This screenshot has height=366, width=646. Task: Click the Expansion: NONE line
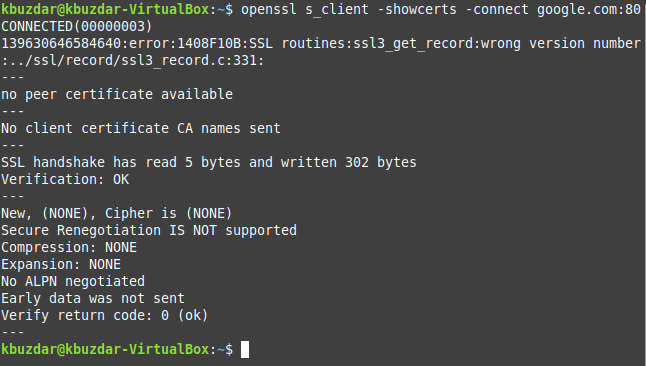(x=61, y=264)
